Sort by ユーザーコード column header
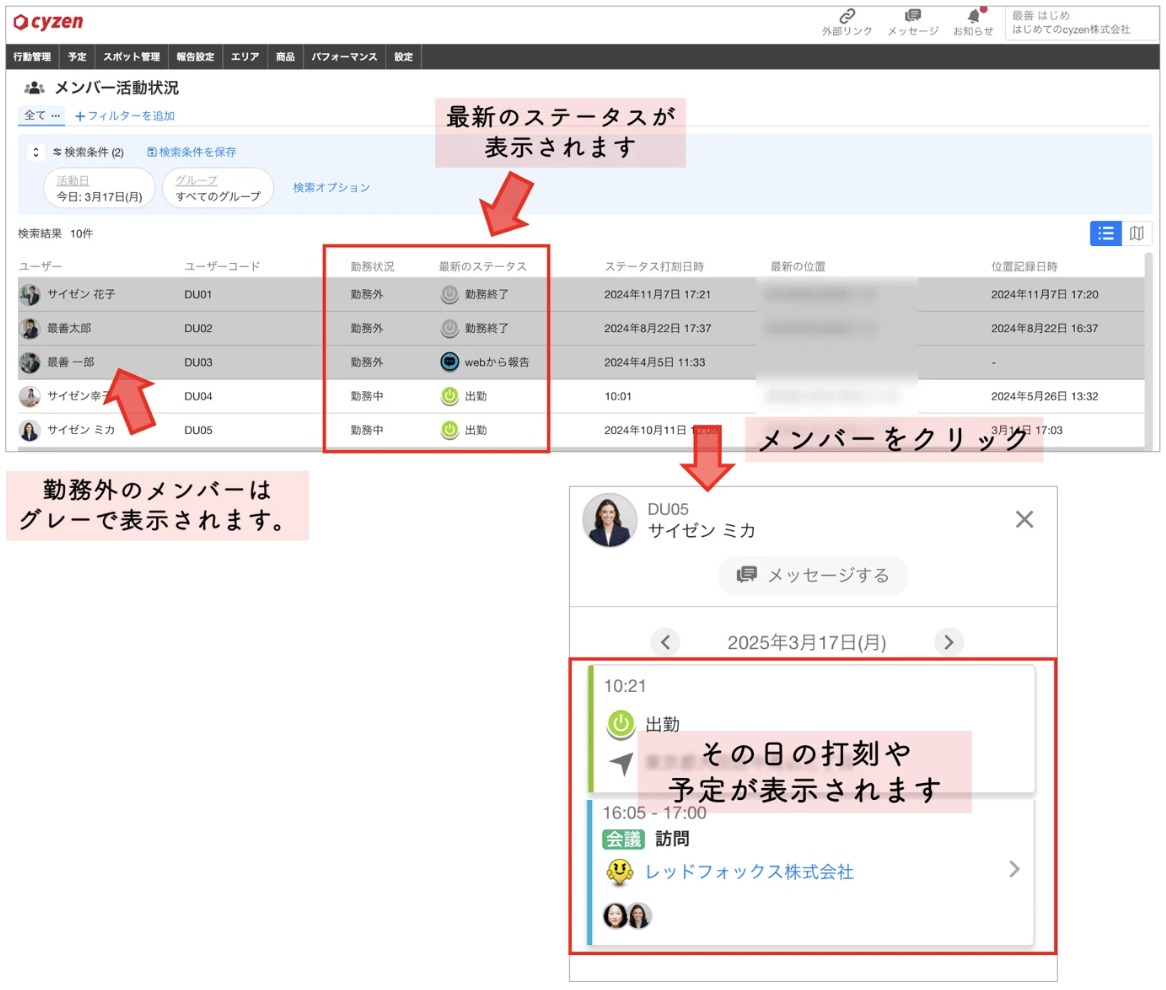Image resolution: width=1166 pixels, height=990 pixels. (222, 266)
